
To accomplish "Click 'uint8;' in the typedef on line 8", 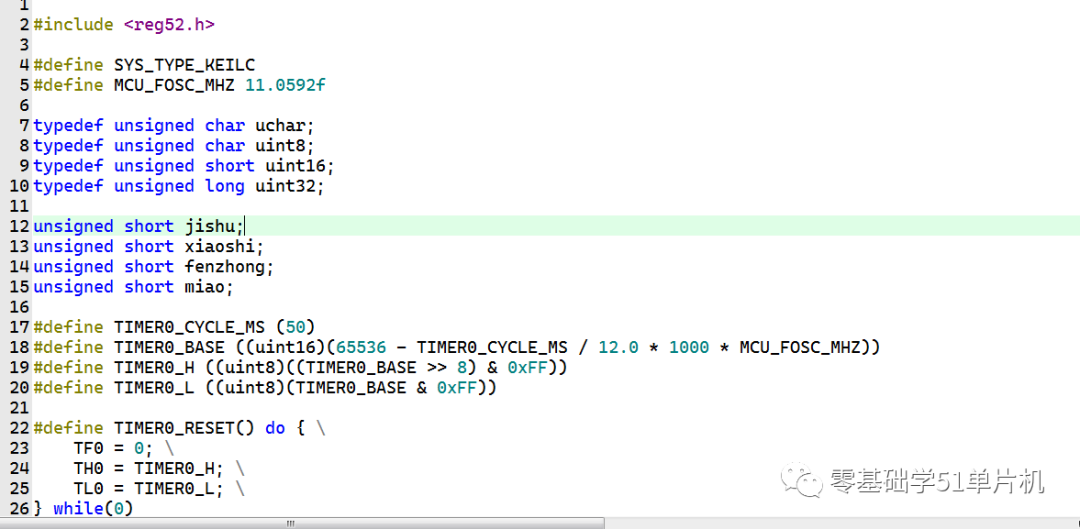I will 285,146.
